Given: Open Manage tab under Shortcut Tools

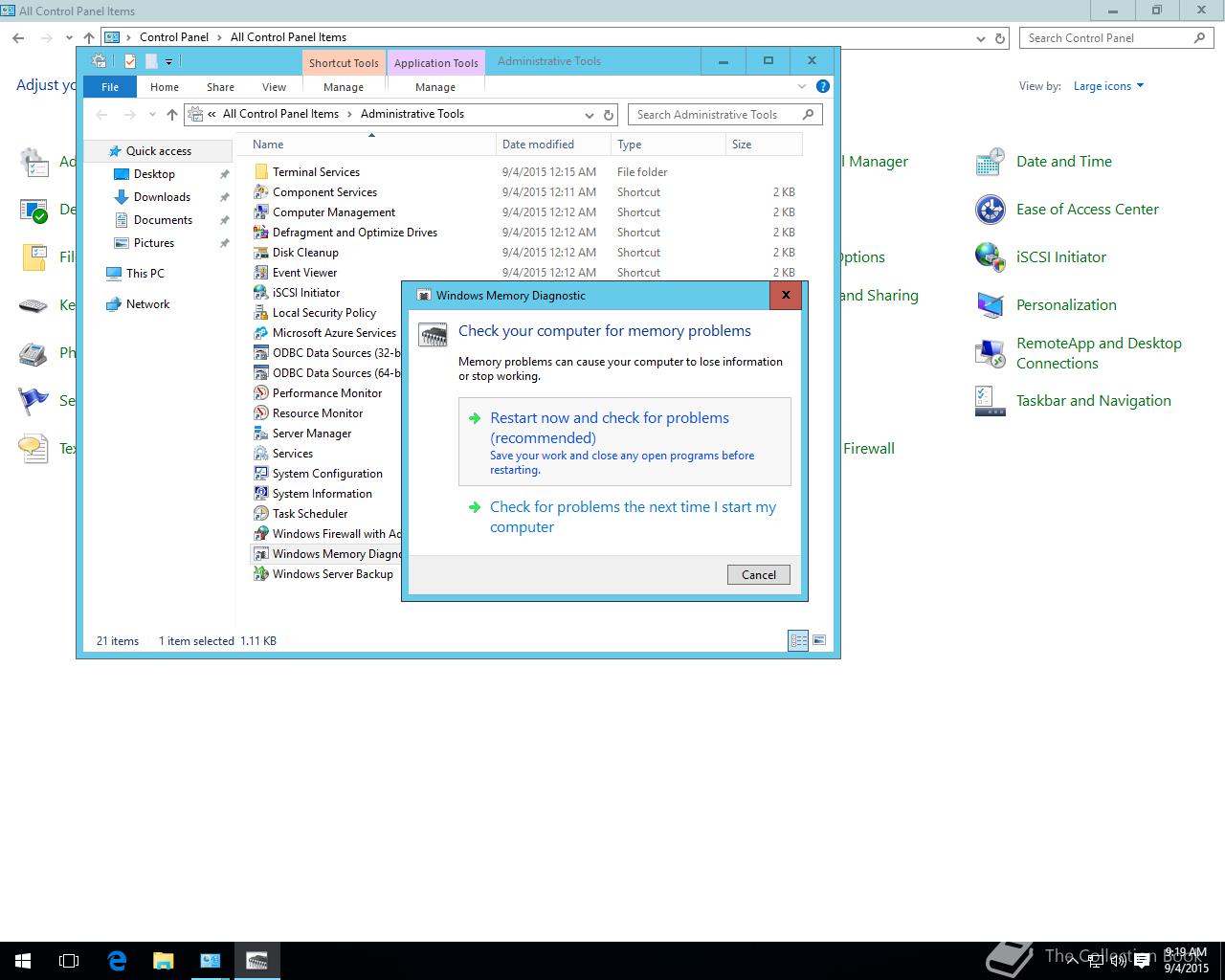Looking at the screenshot, I should coord(344,87).
